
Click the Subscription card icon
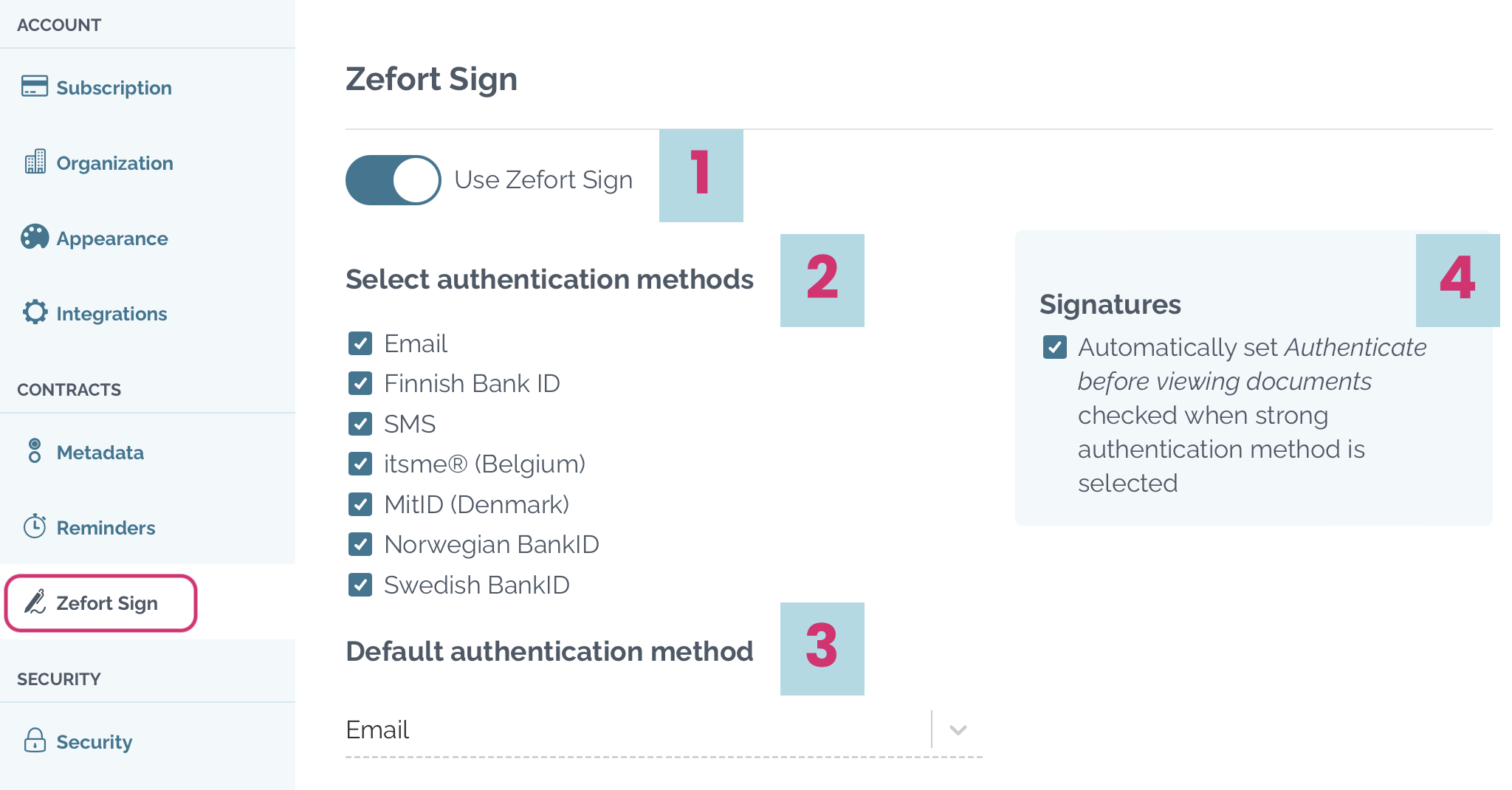coord(34,86)
